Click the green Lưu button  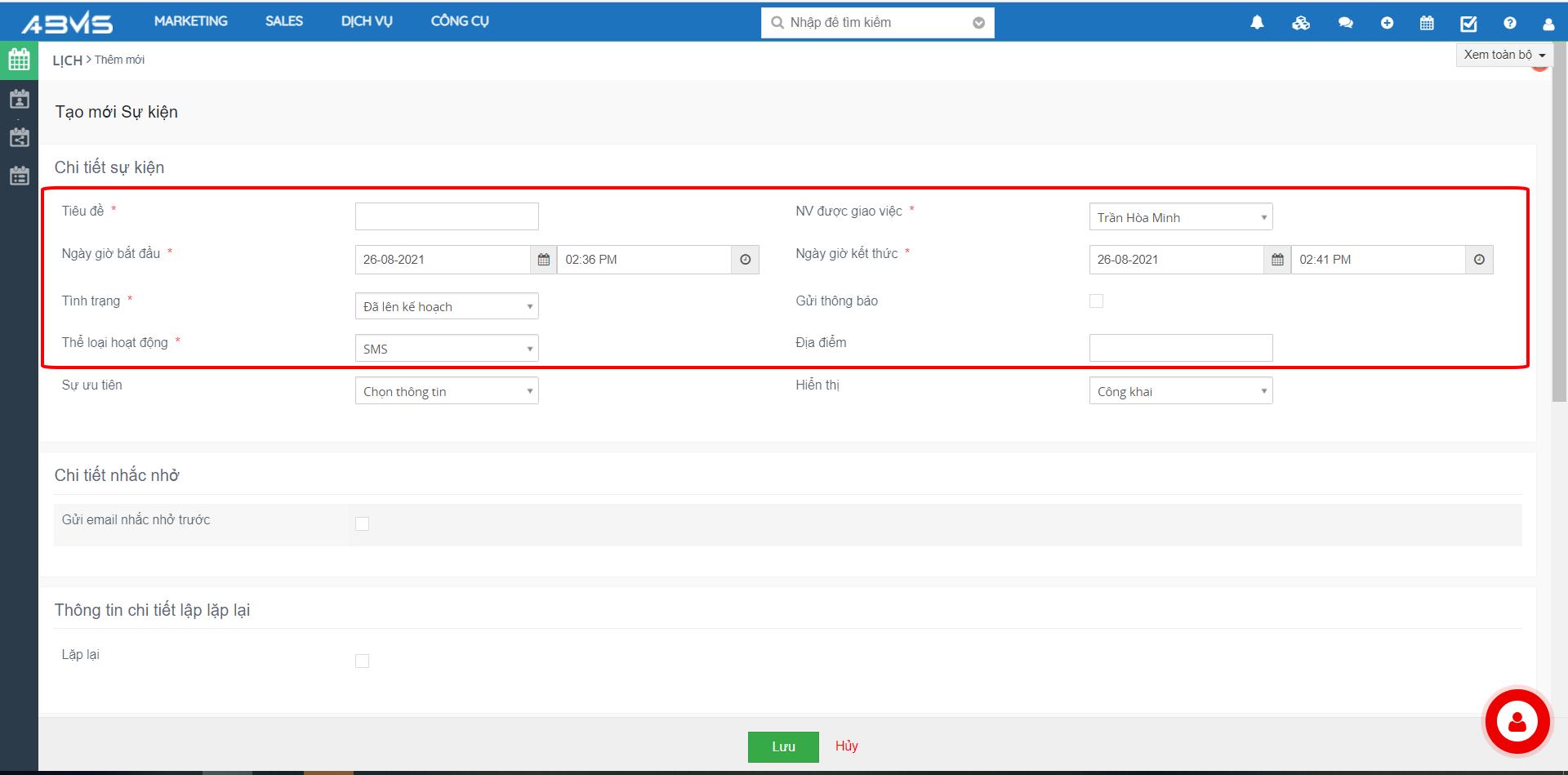click(782, 746)
